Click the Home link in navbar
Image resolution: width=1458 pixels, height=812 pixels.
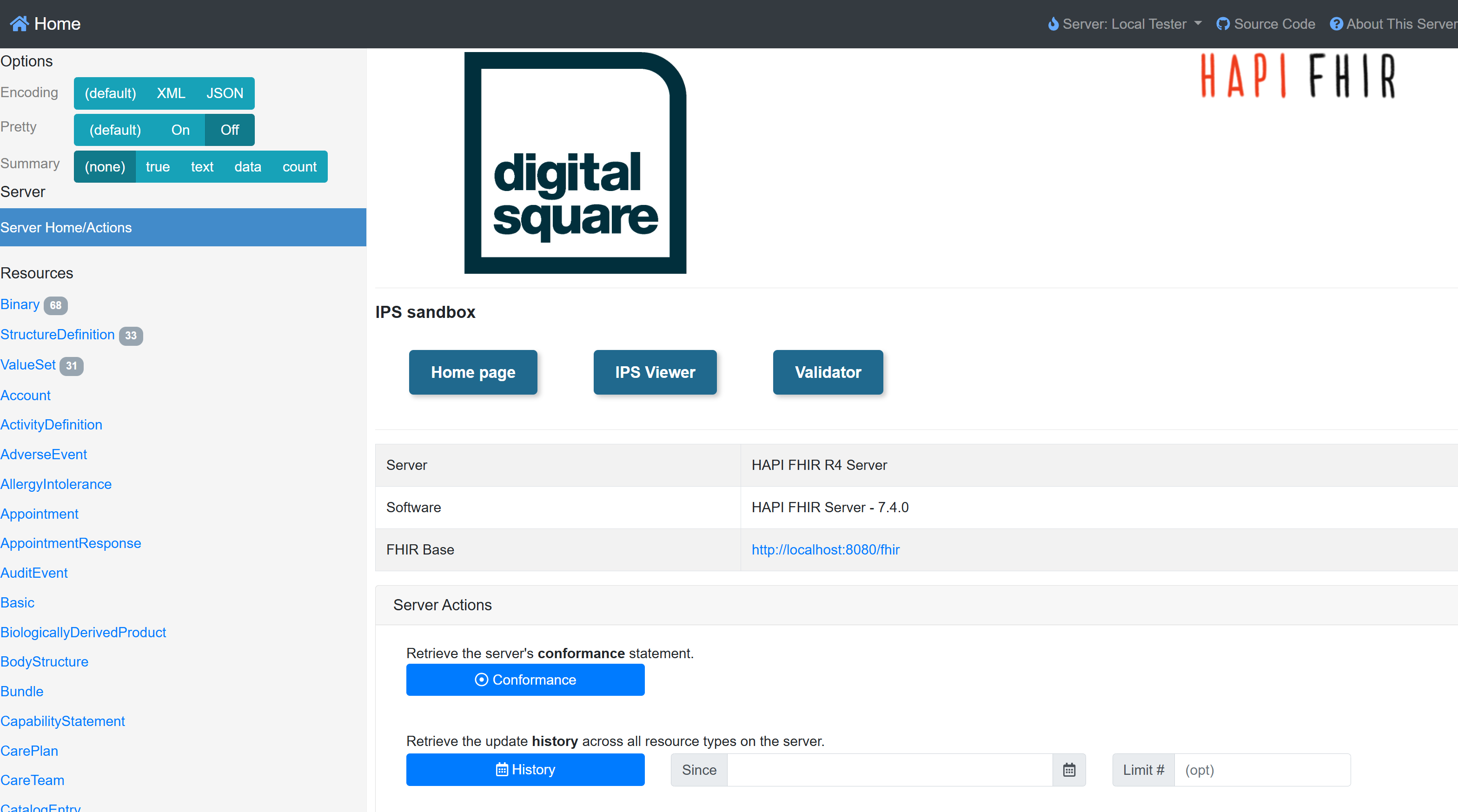click(45, 24)
